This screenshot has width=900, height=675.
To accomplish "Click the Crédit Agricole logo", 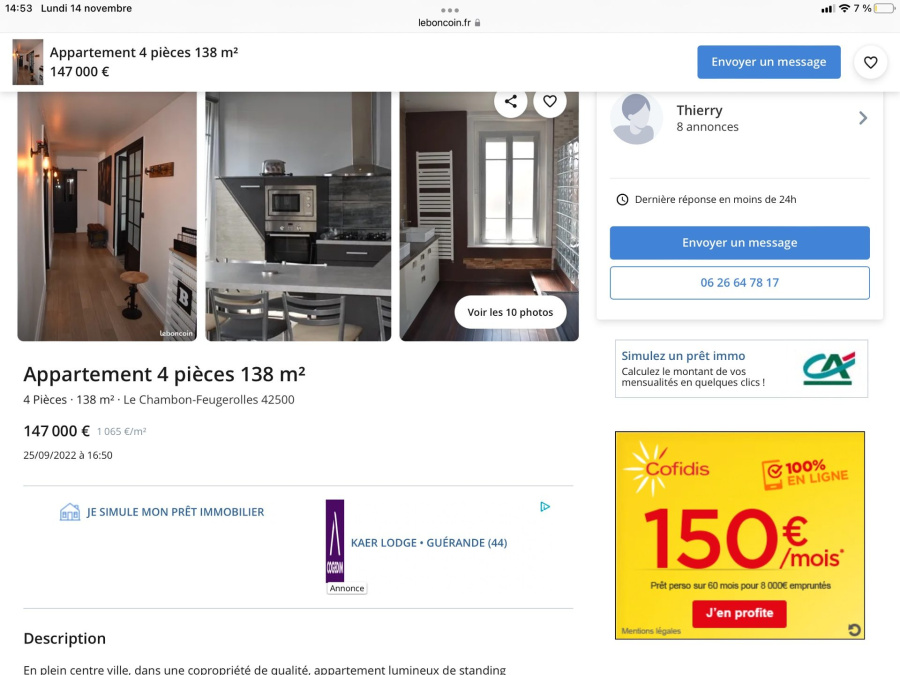I will coord(829,368).
